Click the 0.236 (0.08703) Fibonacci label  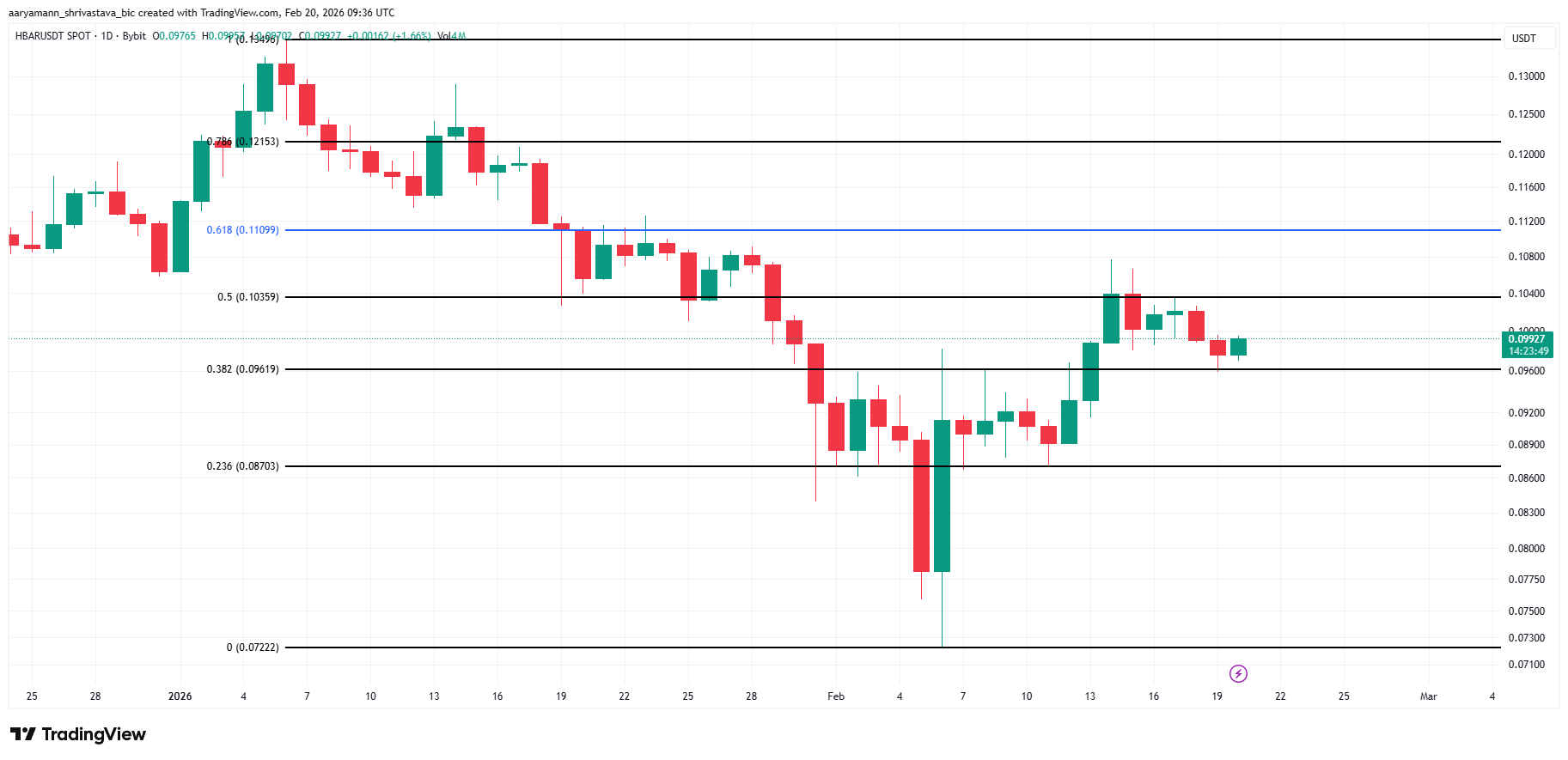pyautogui.click(x=242, y=466)
